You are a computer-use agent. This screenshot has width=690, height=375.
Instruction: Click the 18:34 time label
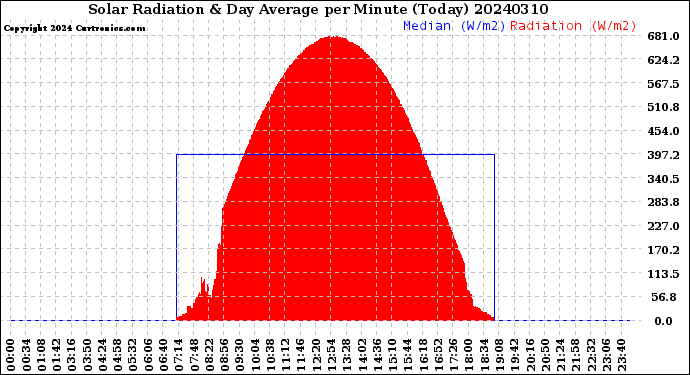coord(484,355)
